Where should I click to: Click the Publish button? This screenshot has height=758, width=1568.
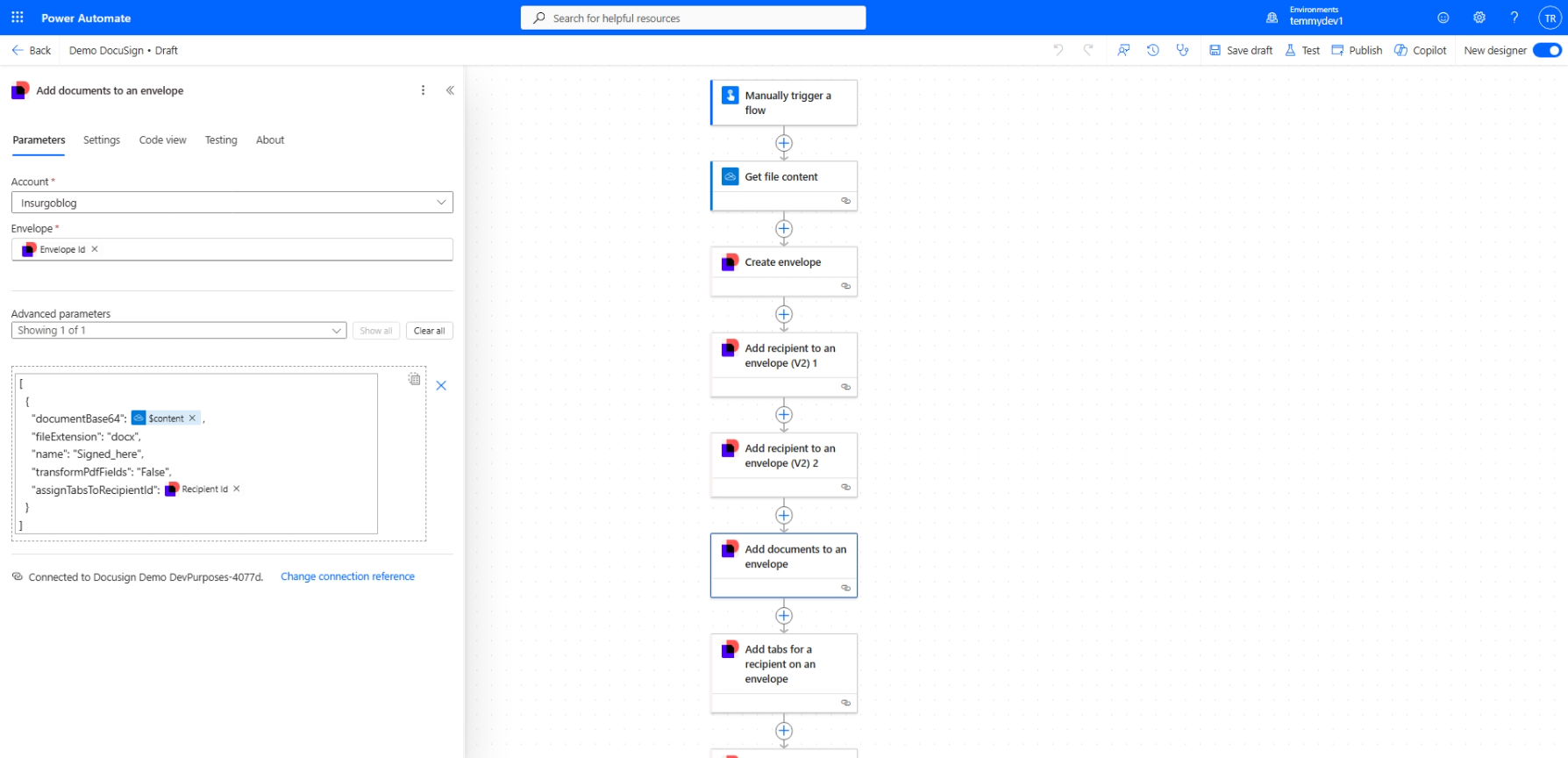pyautogui.click(x=1357, y=50)
